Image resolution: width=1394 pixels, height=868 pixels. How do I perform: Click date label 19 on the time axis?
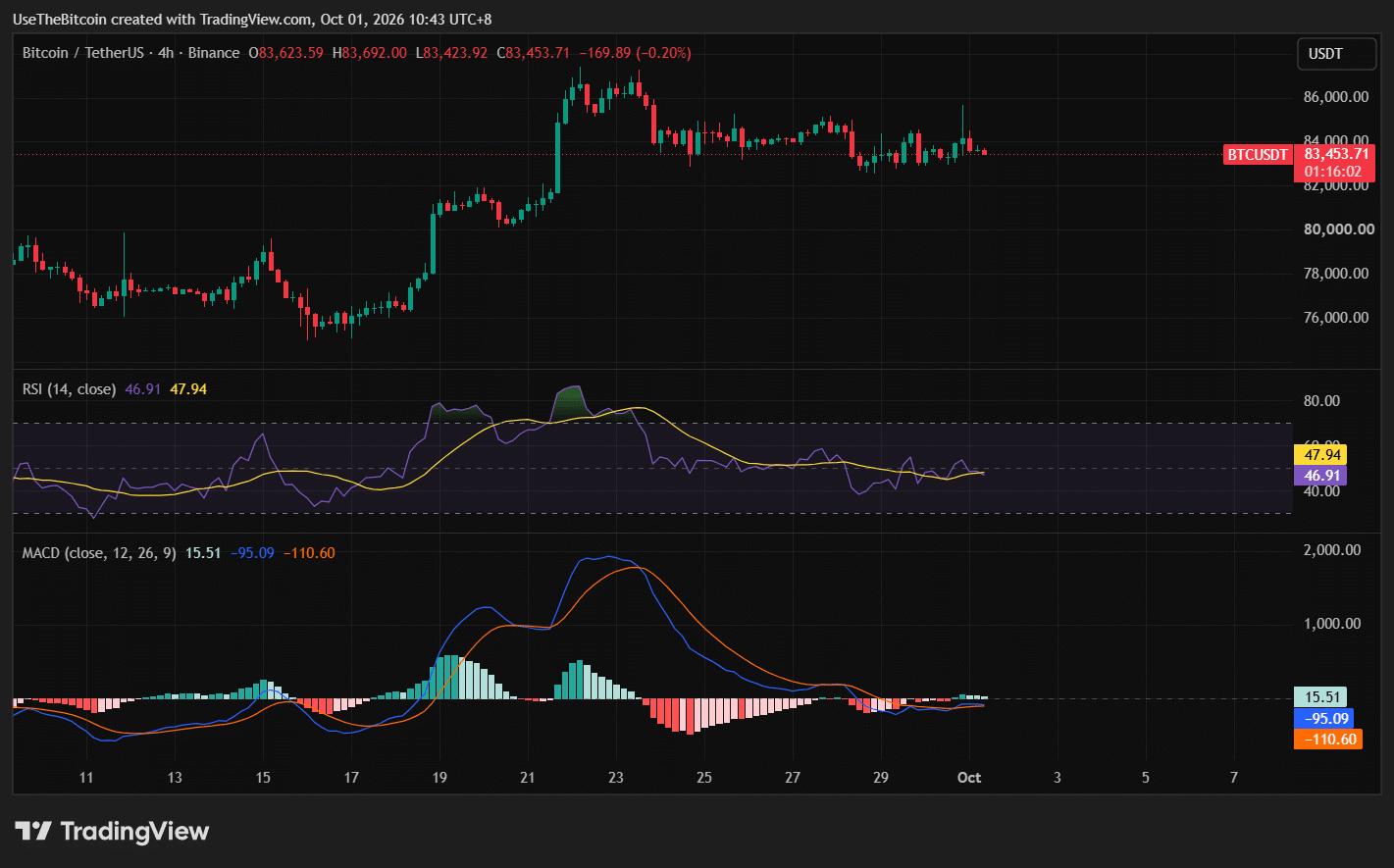pyautogui.click(x=439, y=778)
